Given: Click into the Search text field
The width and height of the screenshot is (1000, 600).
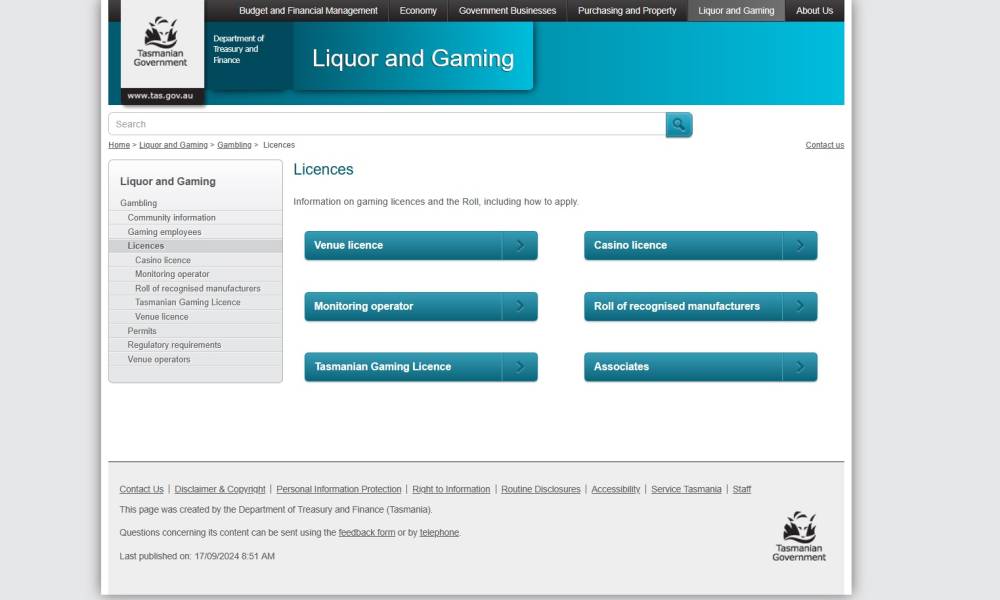Looking at the screenshot, I should [x=386, y=125].
